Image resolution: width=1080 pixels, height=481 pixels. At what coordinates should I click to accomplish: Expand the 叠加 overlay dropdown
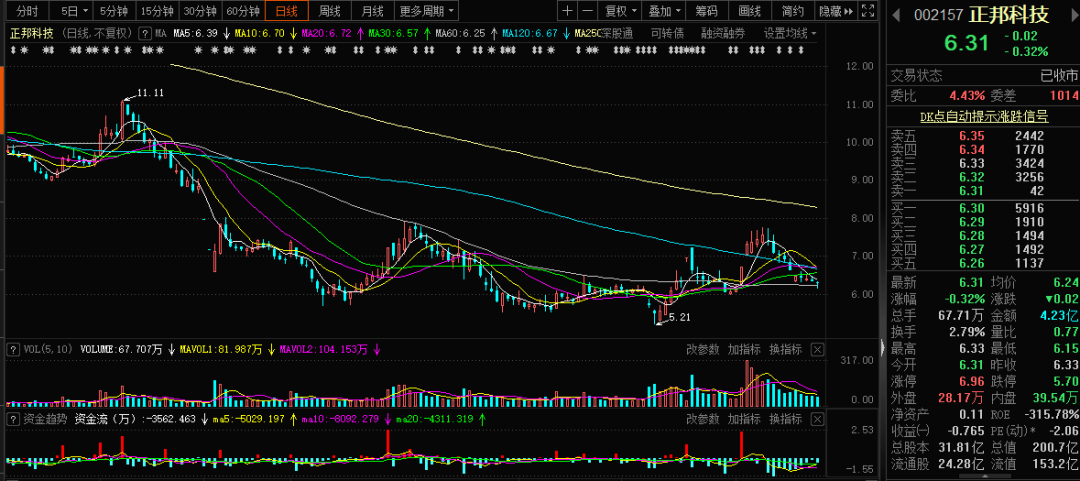pyautogui.click(x=663, y=11)
